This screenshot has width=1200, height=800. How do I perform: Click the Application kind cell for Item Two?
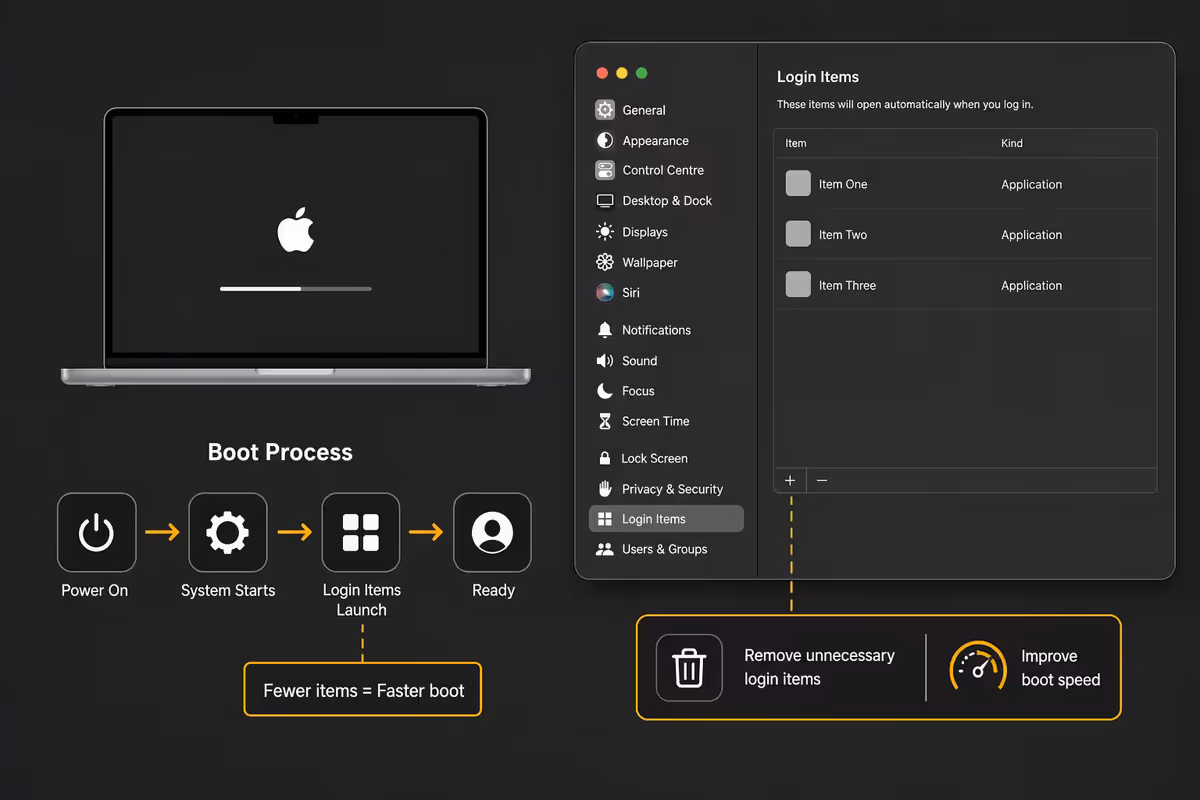[1031, 235]
